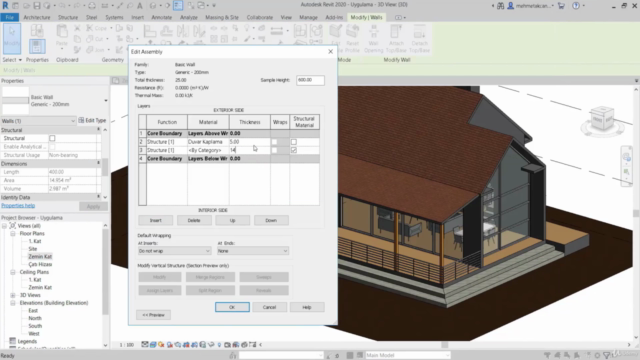The image size is (640, 360).
Task: Click the Properties palette vertical scrollbar
Action: (x=105, y=167)
